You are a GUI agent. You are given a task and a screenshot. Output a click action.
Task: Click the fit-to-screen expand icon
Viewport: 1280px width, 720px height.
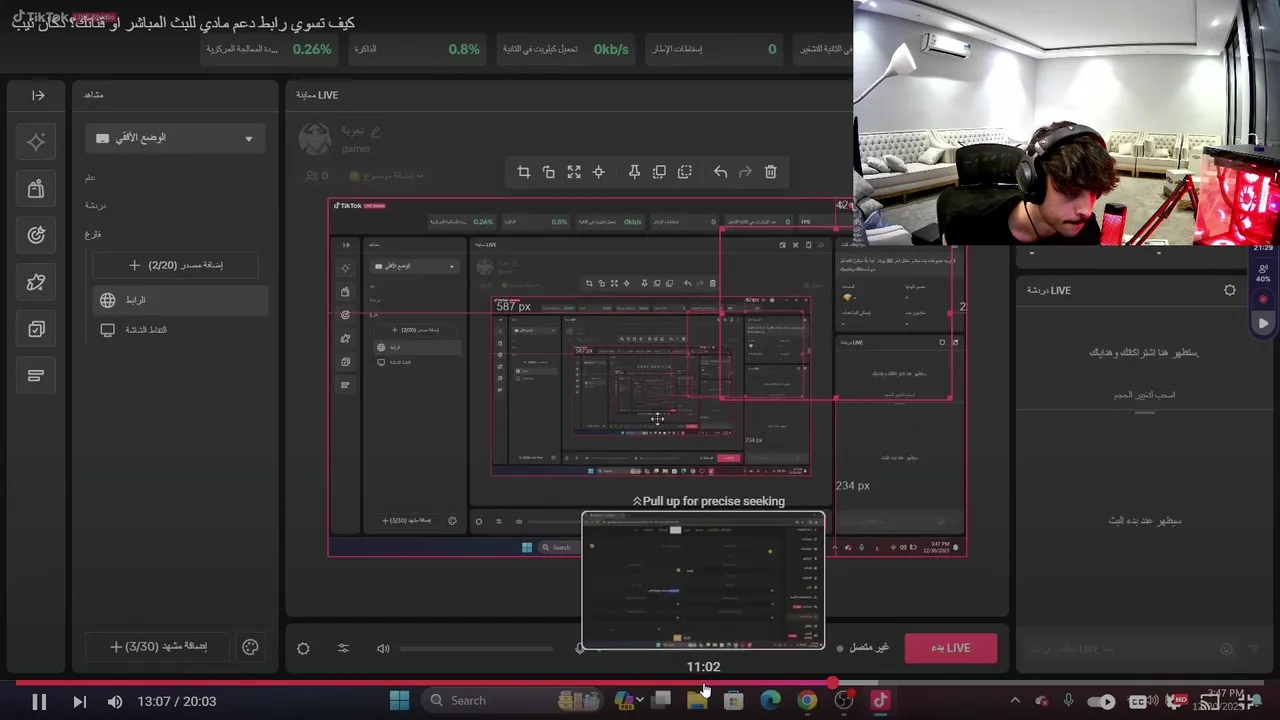tap(574, 172)
